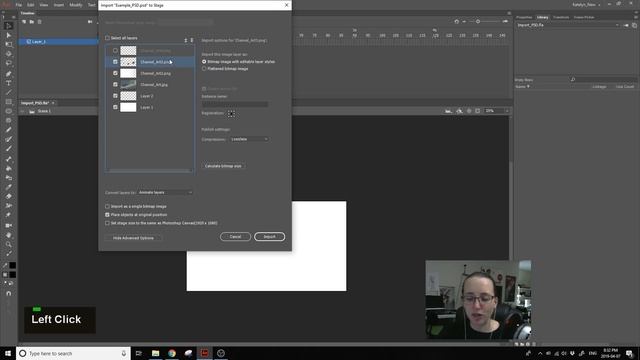This screenshot has width=640, height=360.
Task: Select the Line tool
Action: coord(9,93)
